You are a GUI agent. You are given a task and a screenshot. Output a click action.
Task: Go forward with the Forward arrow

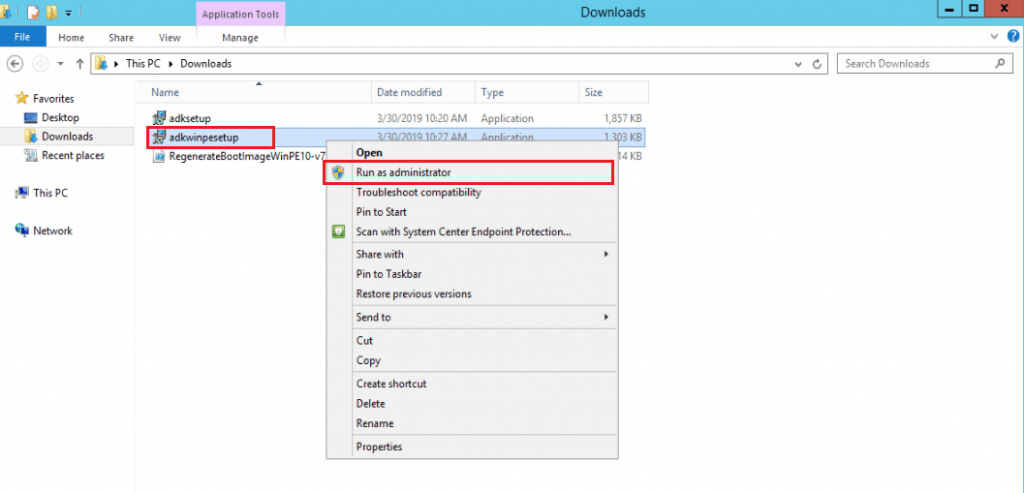[x=40, y=63]
